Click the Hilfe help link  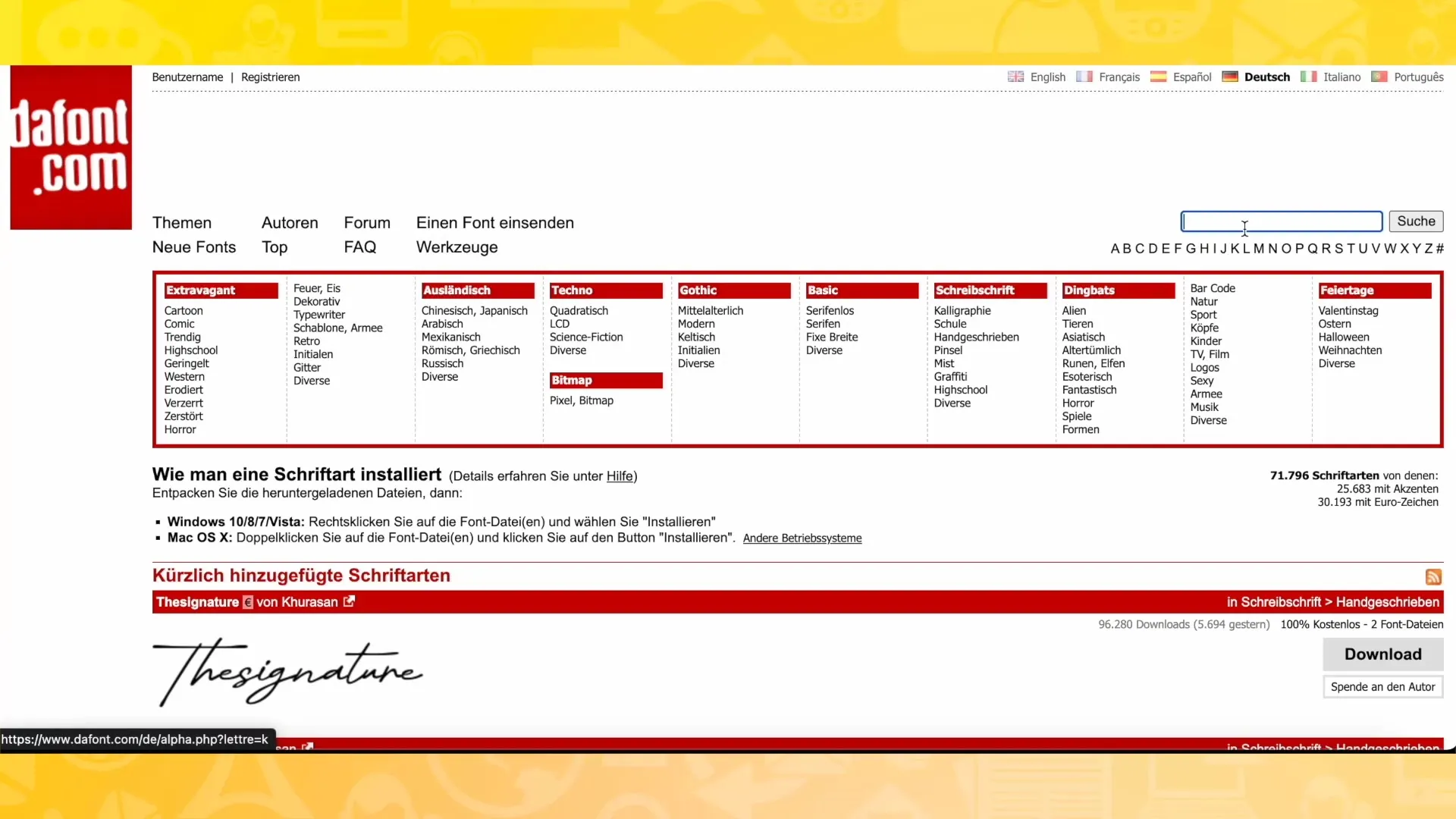(x=620, y=476)
